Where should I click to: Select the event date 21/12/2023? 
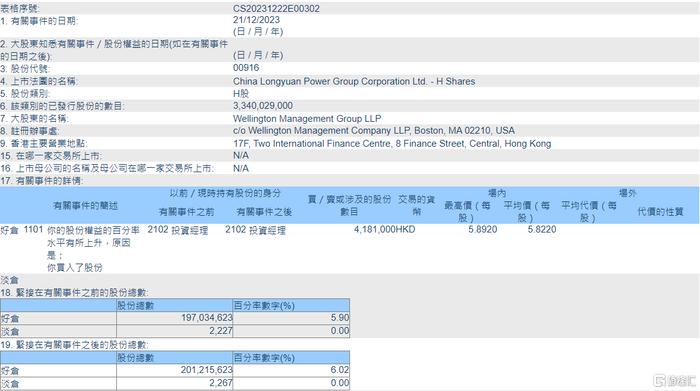[x=256, y=20]
